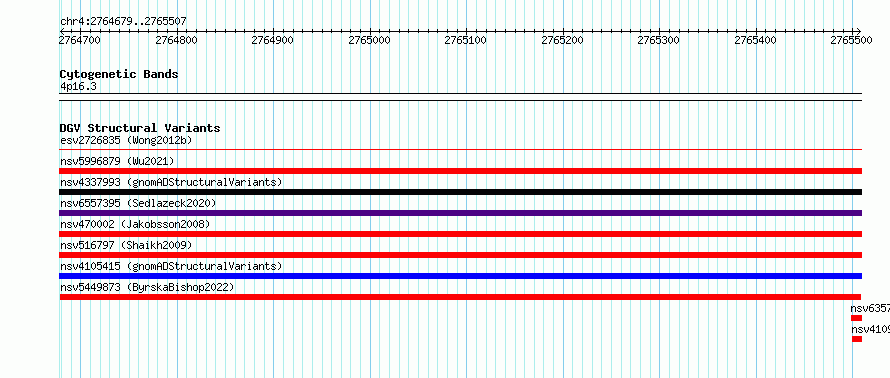The height and width of the screenshot is (378, 890).
Task: Click the red bar under nsv5449873
Action: tap(460, 297)
